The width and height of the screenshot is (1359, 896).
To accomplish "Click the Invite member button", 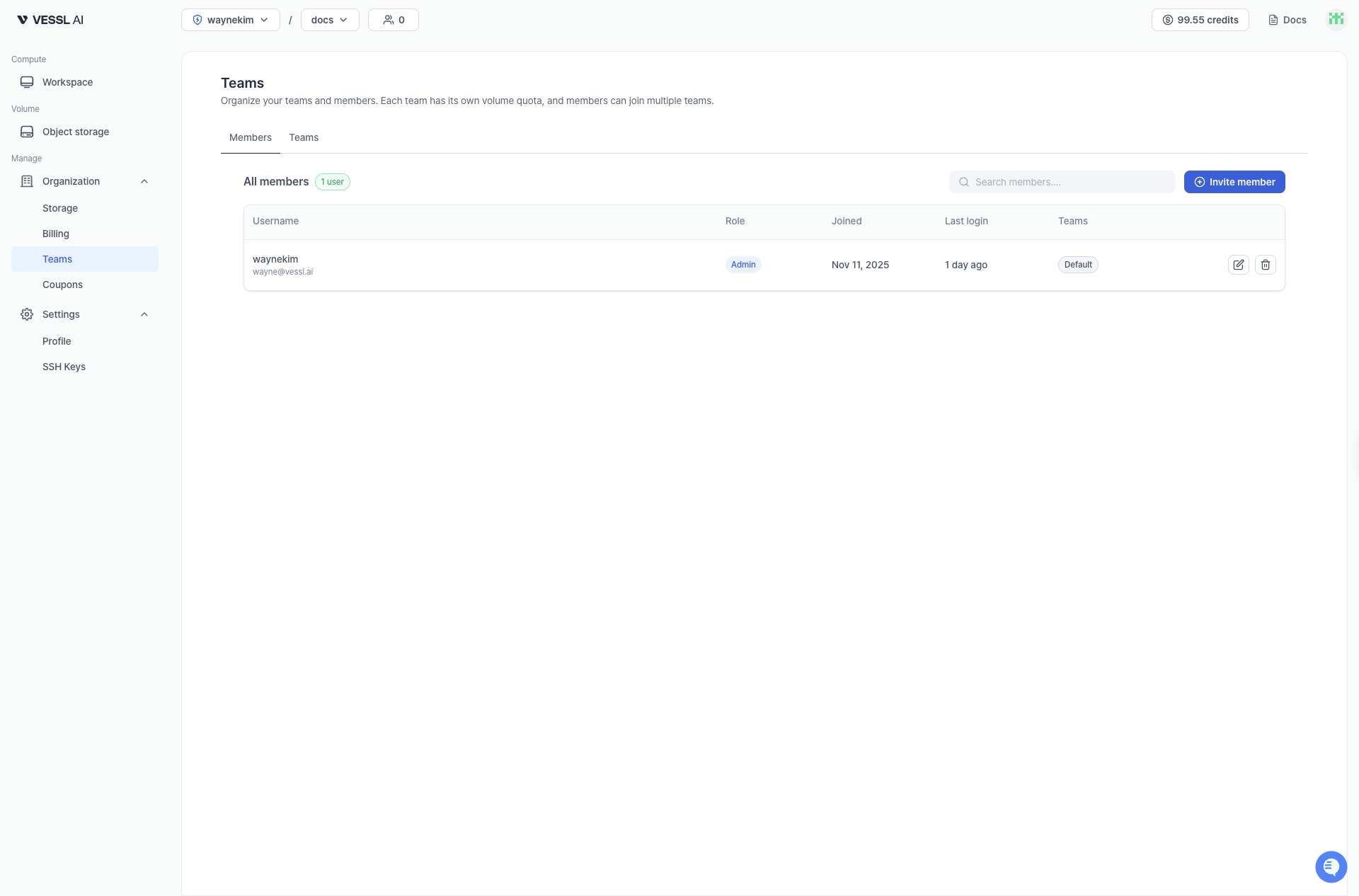I will pos(1234,182).
